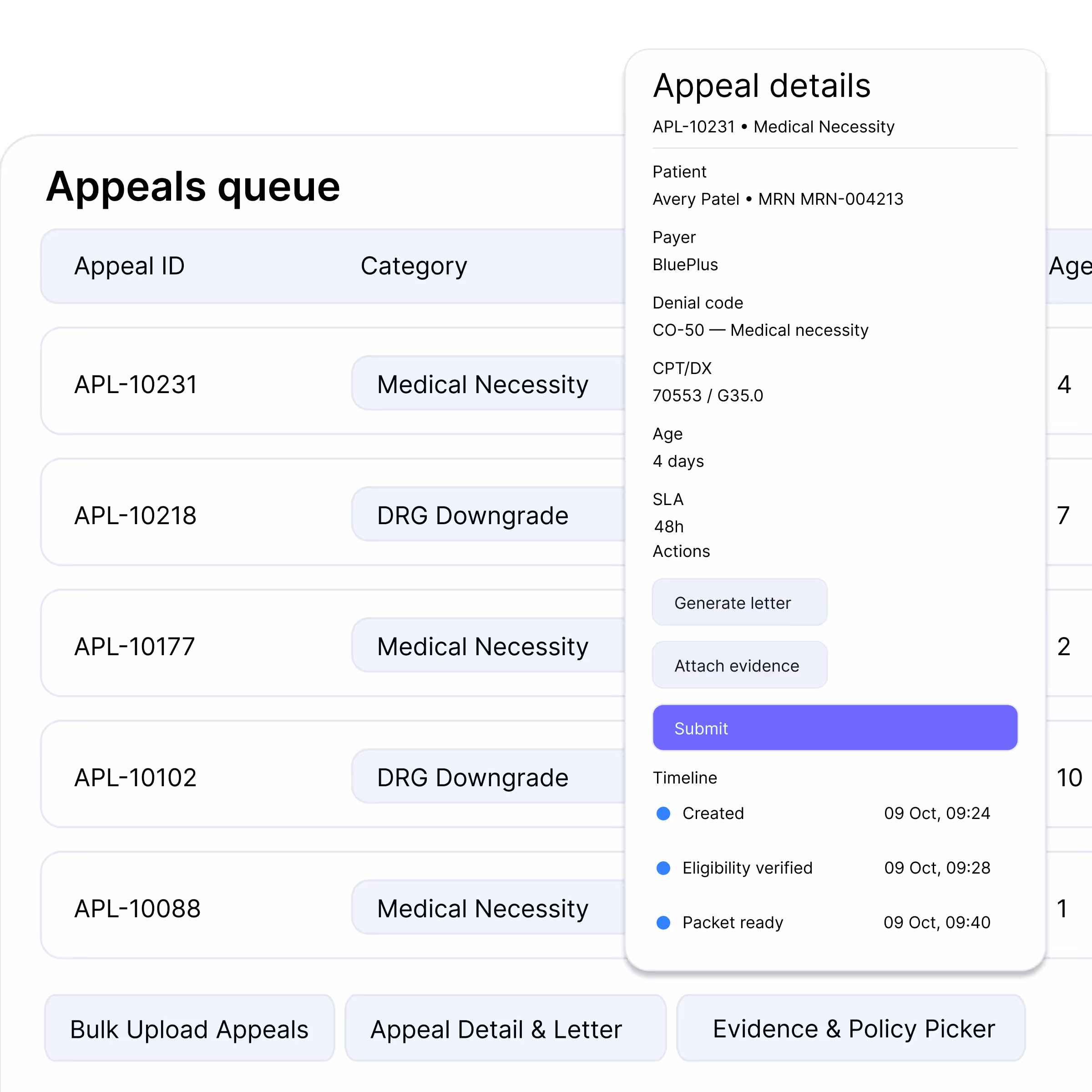This screenshot has width=1092, height=1092.
Task: Click DRG Downgrade tag on APL-10218
Action: (473, 516)
